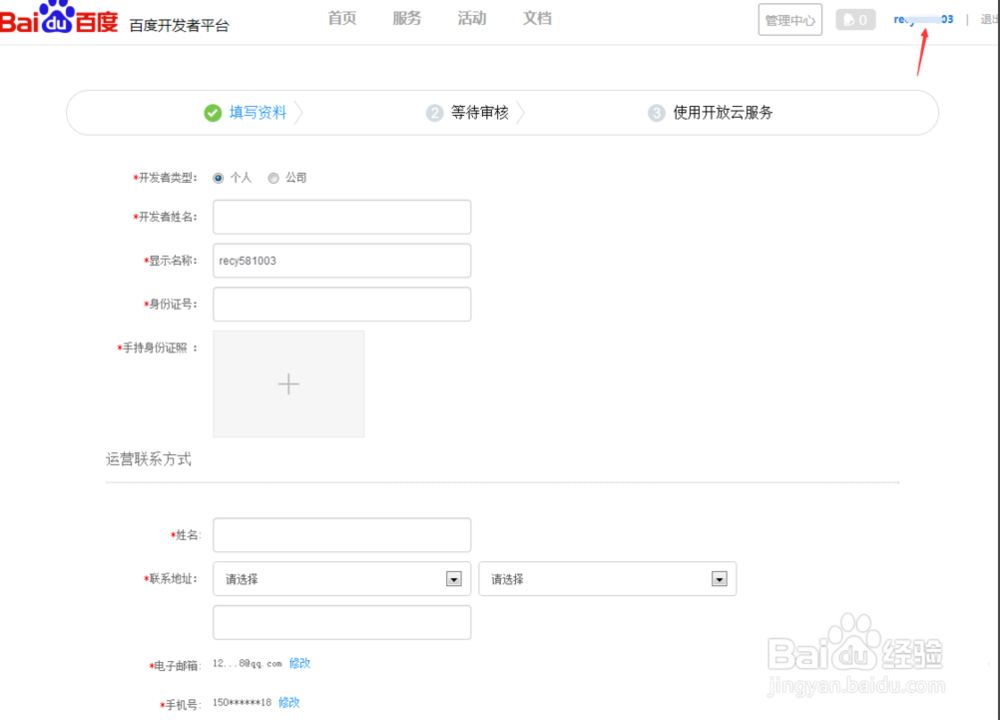Switch to the 活动 tab

[471, 17]
